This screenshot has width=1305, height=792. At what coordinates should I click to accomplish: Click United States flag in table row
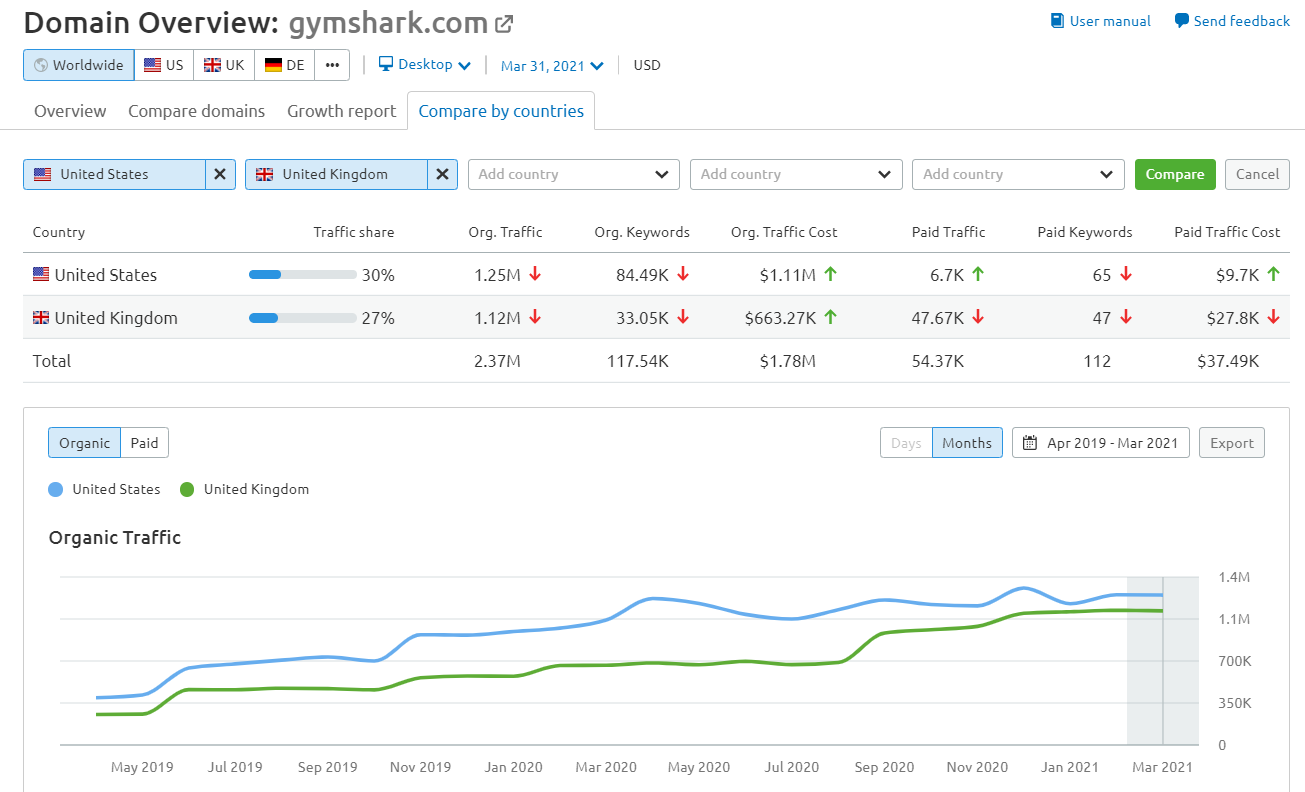click(41, 275)
